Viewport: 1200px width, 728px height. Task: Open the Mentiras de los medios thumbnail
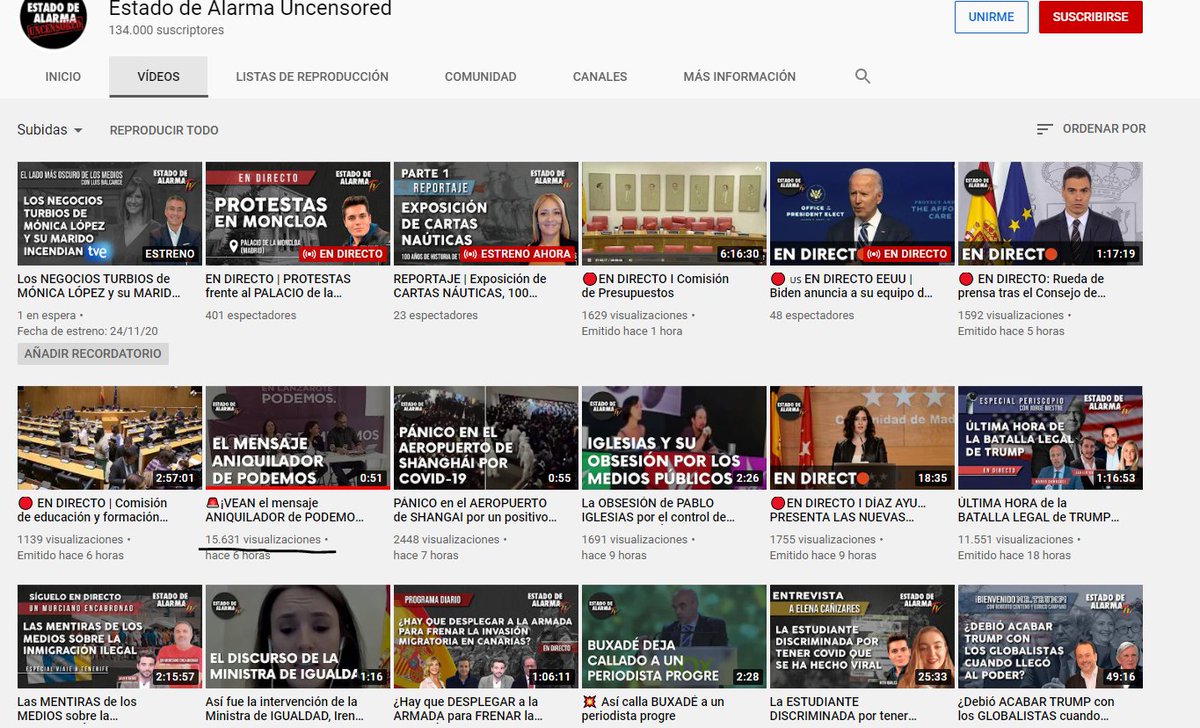(x=110, y=637)
